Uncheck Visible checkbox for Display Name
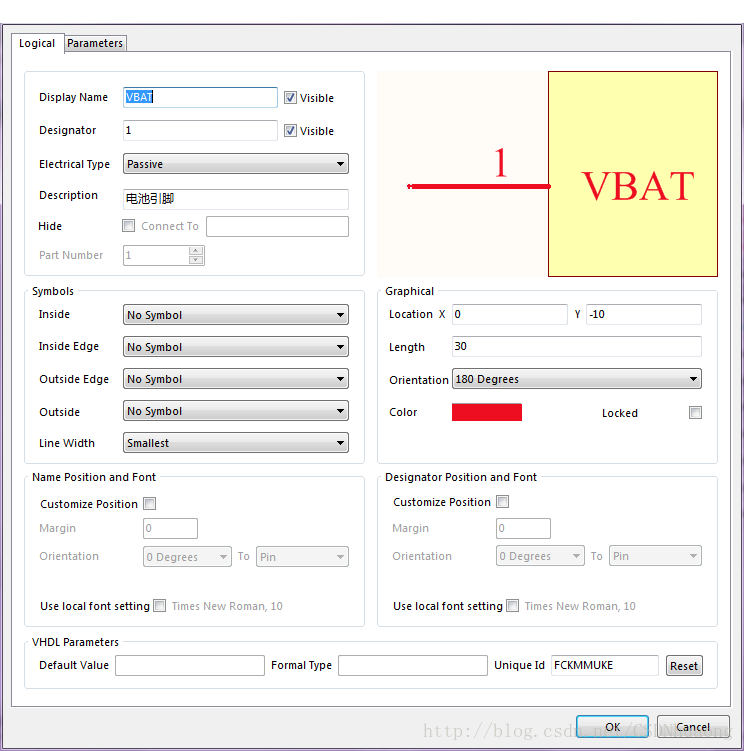The height and width of the screenshot is (751, 744). pos(290,98)
